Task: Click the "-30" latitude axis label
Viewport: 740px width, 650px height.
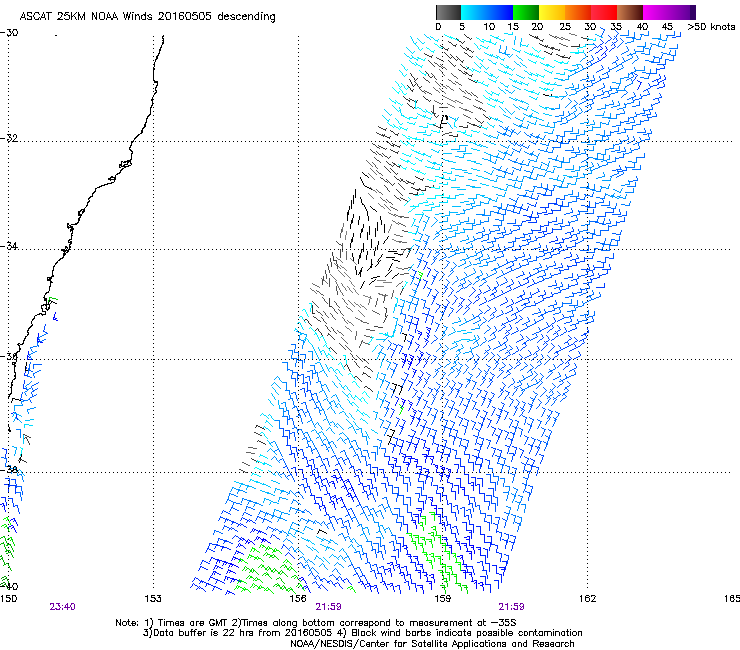Action: point(9,33)
